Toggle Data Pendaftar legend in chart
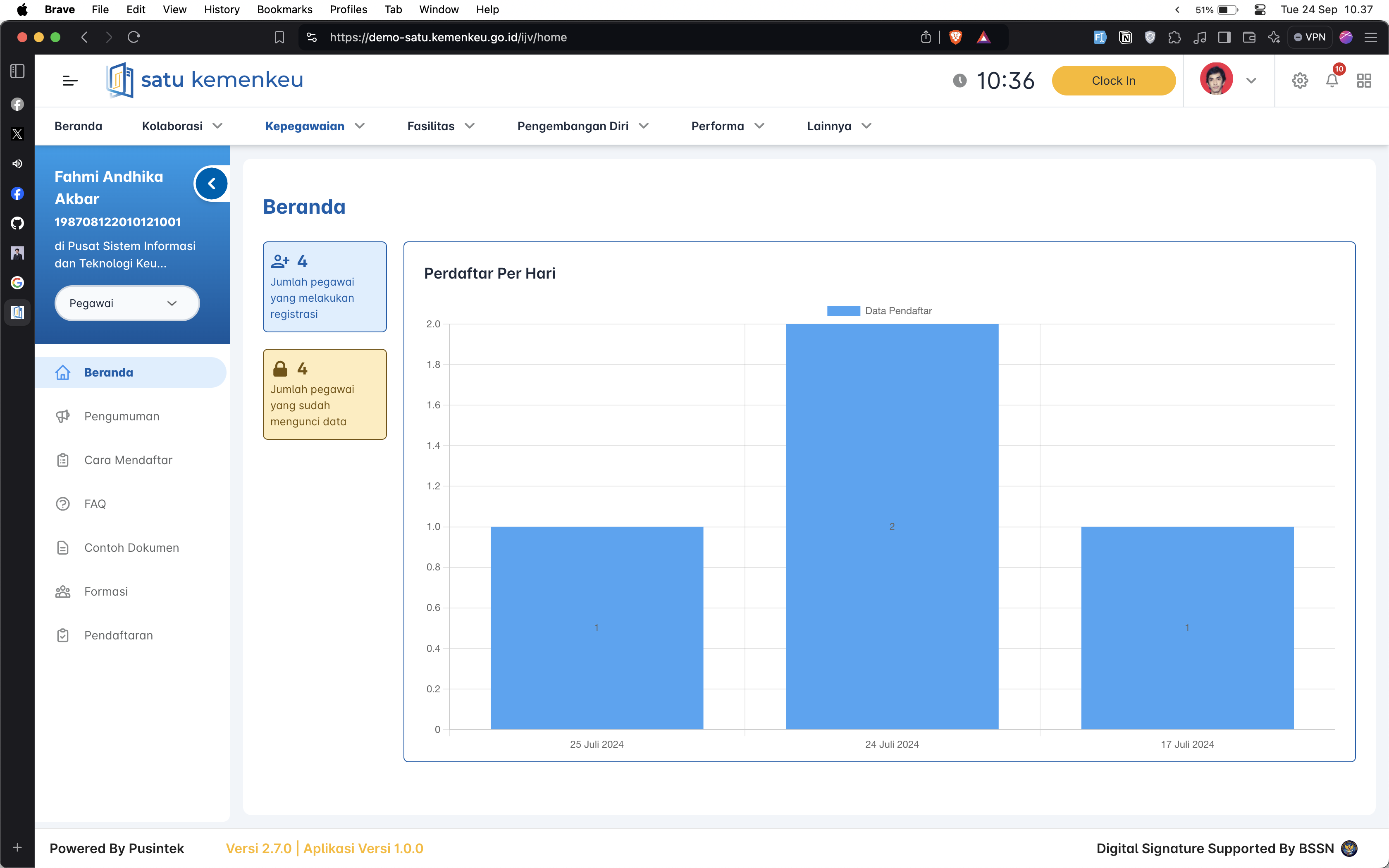This screenshot has height=868, width=1389. (x=879, y=310)
